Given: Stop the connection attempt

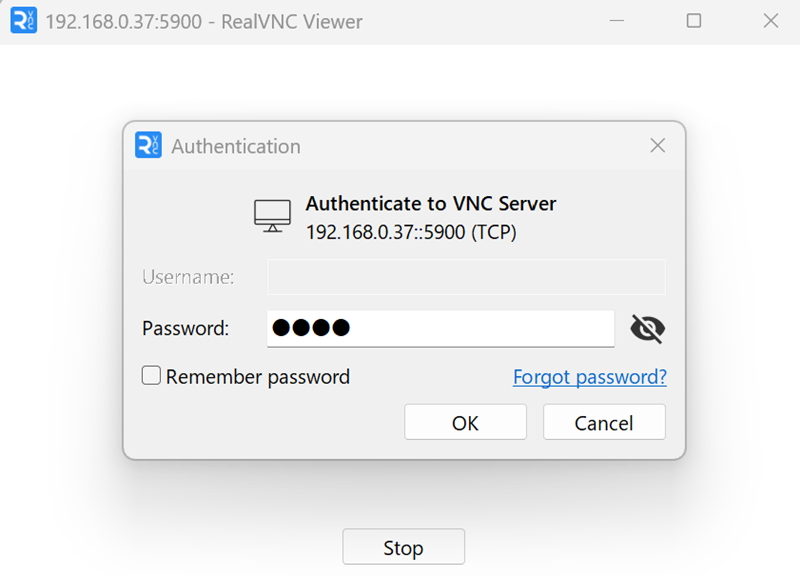Looking at the screenshot, I should tap(403, 547).
